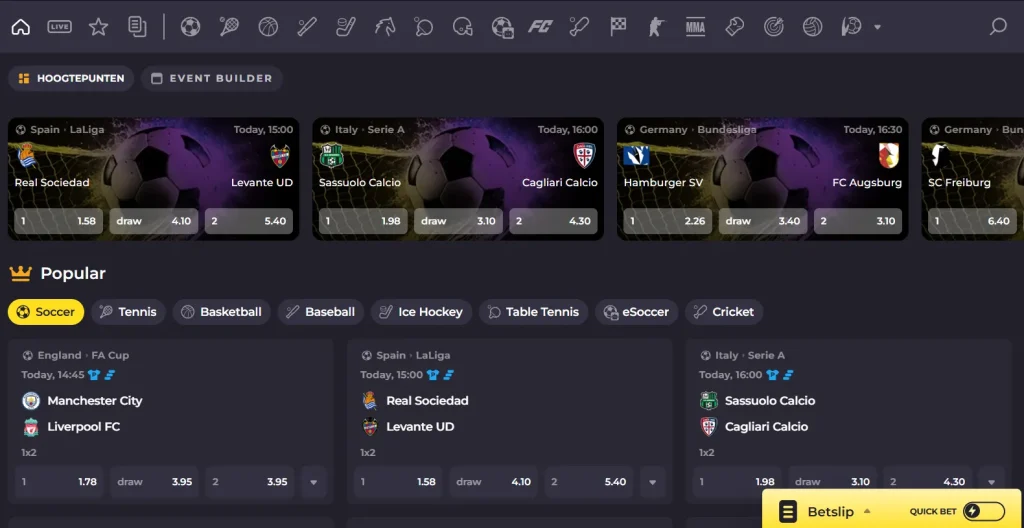Bet draw 3.40 in Hamburger SV banner
The height and width of the screenshot is (528, 1024).
click(763, 221)
